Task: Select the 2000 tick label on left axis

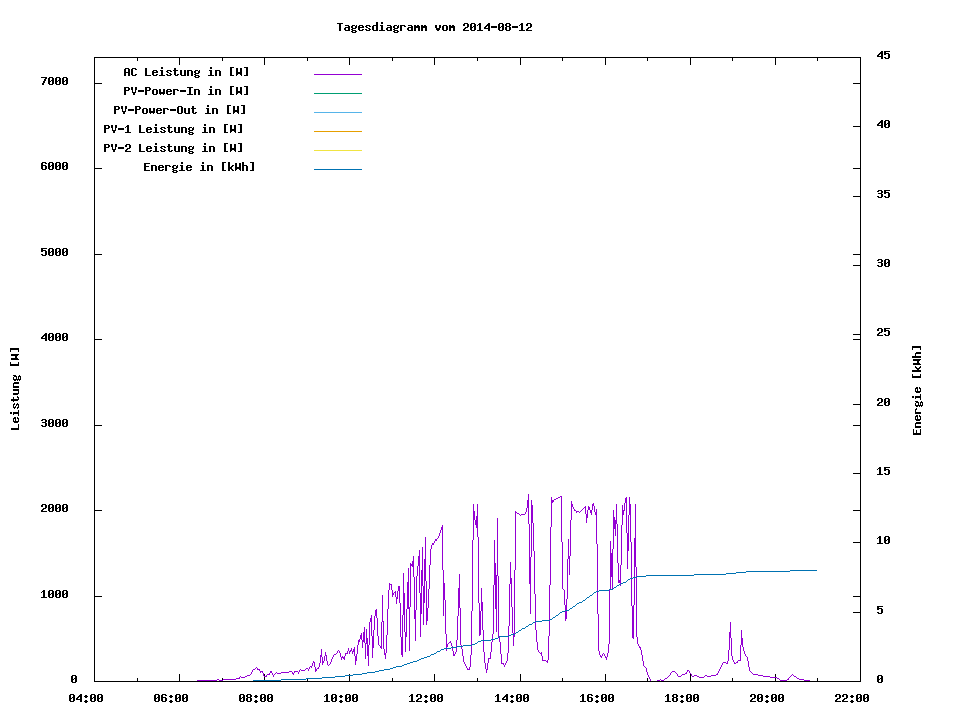Action: (x=54, y=509)
